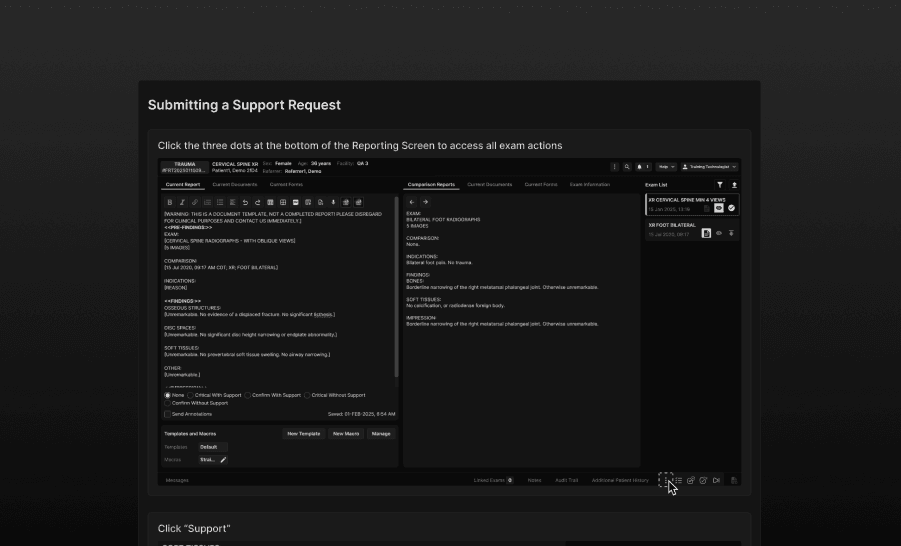Click the video camera icon in bottom bar
The width and height of the screenshot is (901, 546).
tap(717, 480)
